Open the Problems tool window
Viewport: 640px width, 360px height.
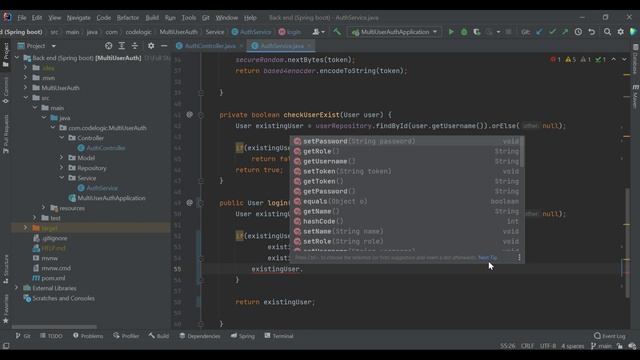pyautogui.click(x=88, y=336)
